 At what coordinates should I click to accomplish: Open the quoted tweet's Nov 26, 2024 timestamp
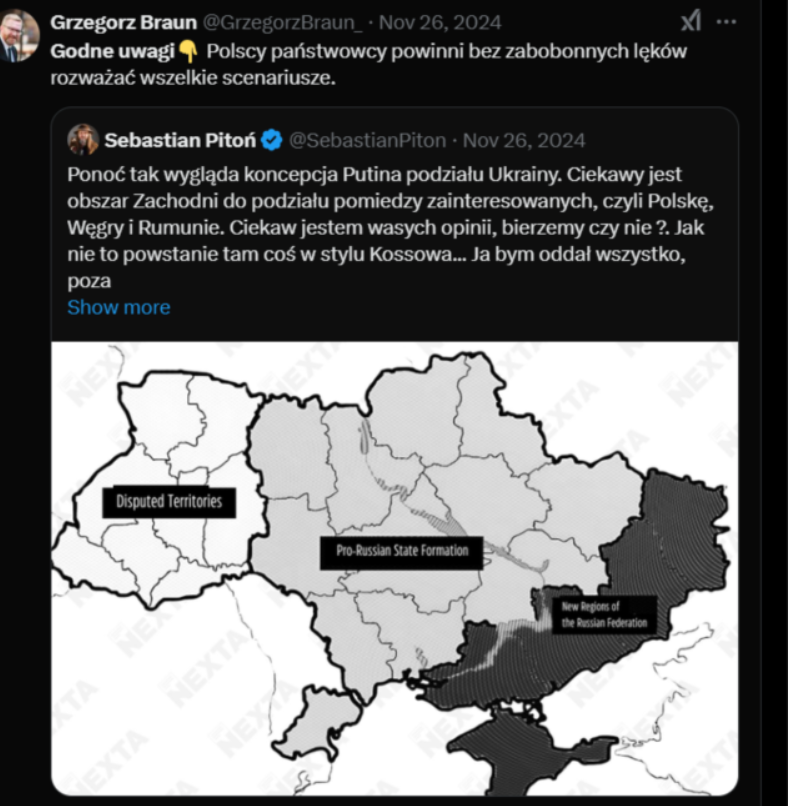pos(524,140)
